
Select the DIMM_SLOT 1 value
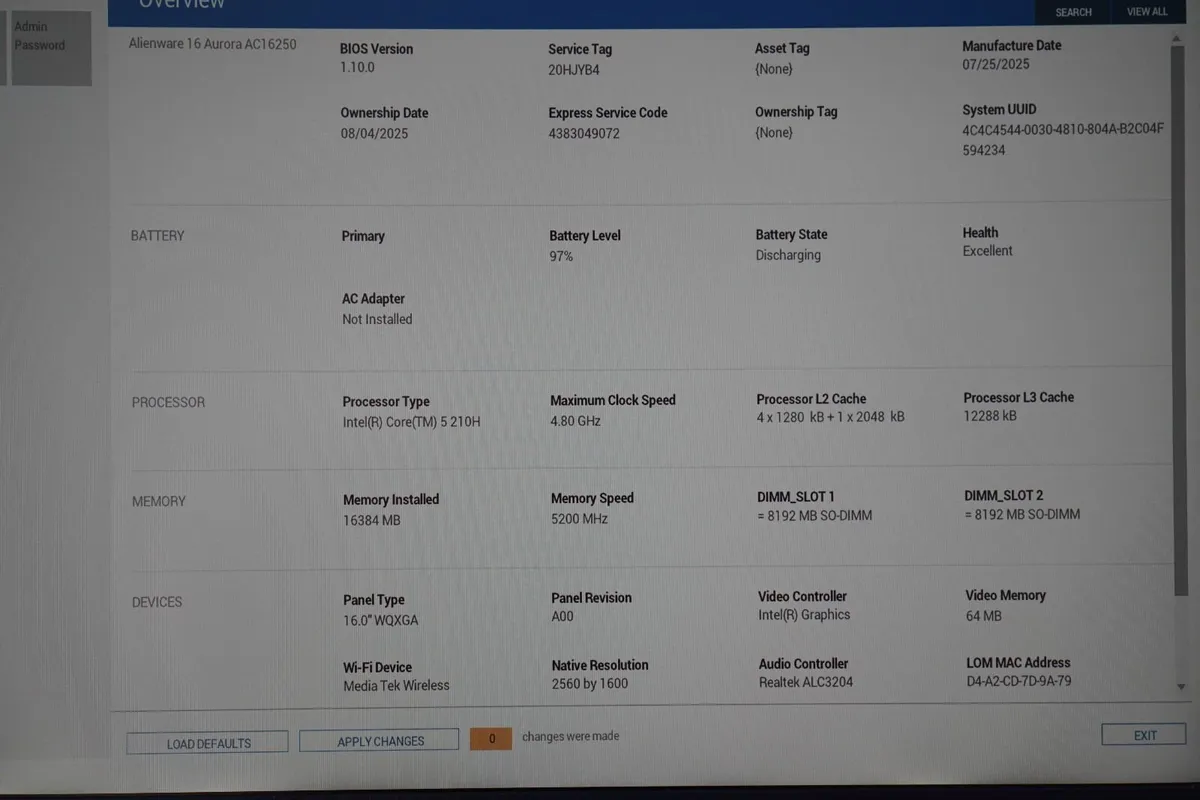815,516
